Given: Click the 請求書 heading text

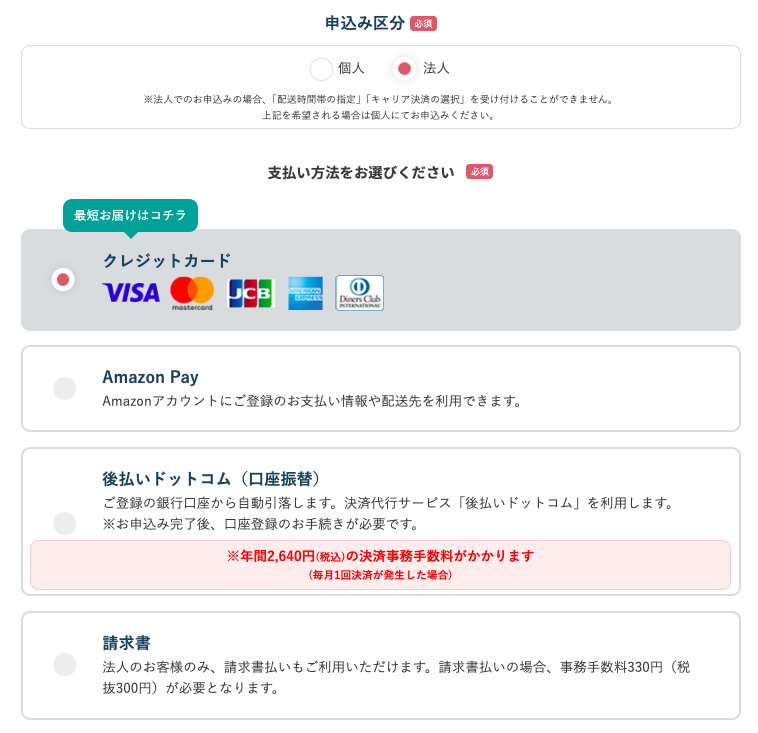Looking at the screenshot, I should [x=126, y=643].
